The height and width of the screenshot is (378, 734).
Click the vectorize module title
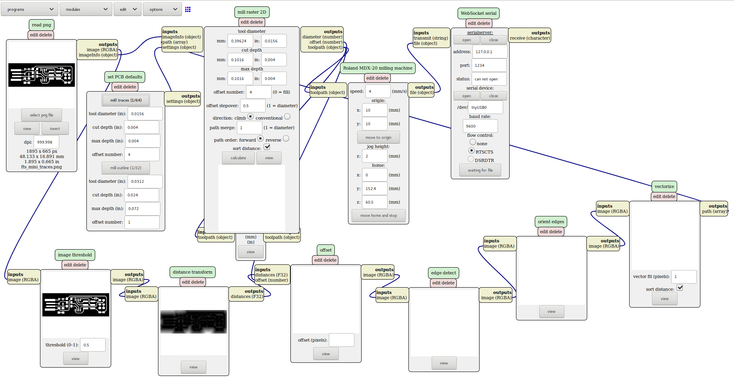[x=664, y=186]
